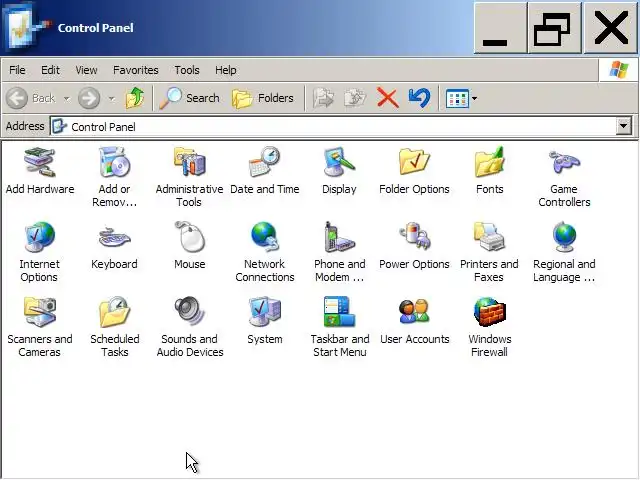Screen dimensions: 640x480
Task: Open the Display applet
Action: tap(339, 171)
